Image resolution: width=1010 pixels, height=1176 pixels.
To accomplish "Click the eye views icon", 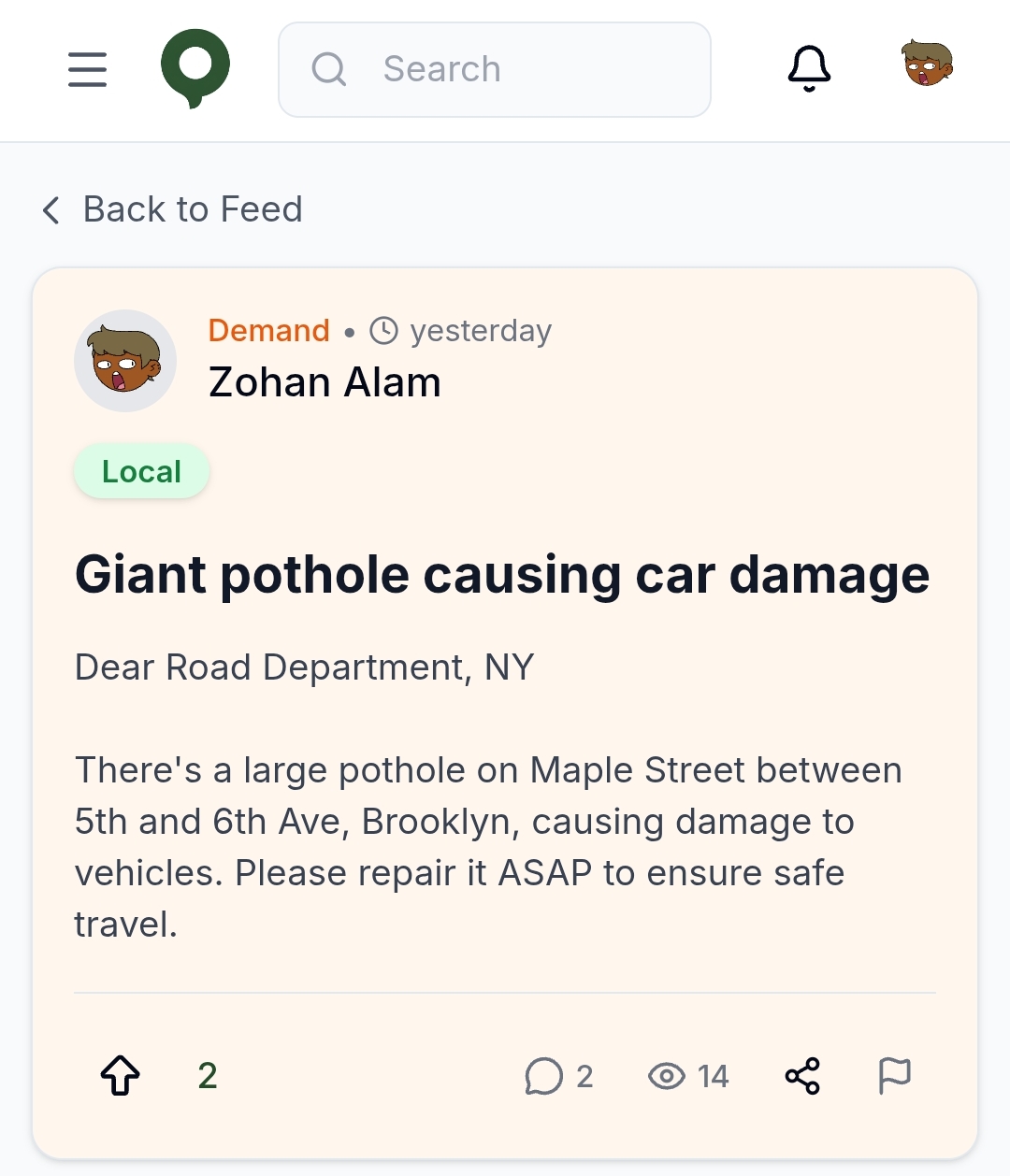I will click(x=667, y=1076).
